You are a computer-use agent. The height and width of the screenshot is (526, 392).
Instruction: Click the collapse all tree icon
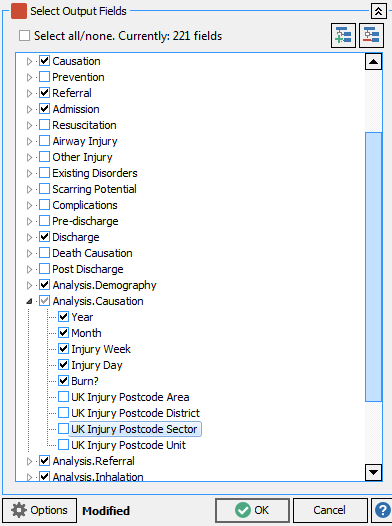click(x=371, y=36)
